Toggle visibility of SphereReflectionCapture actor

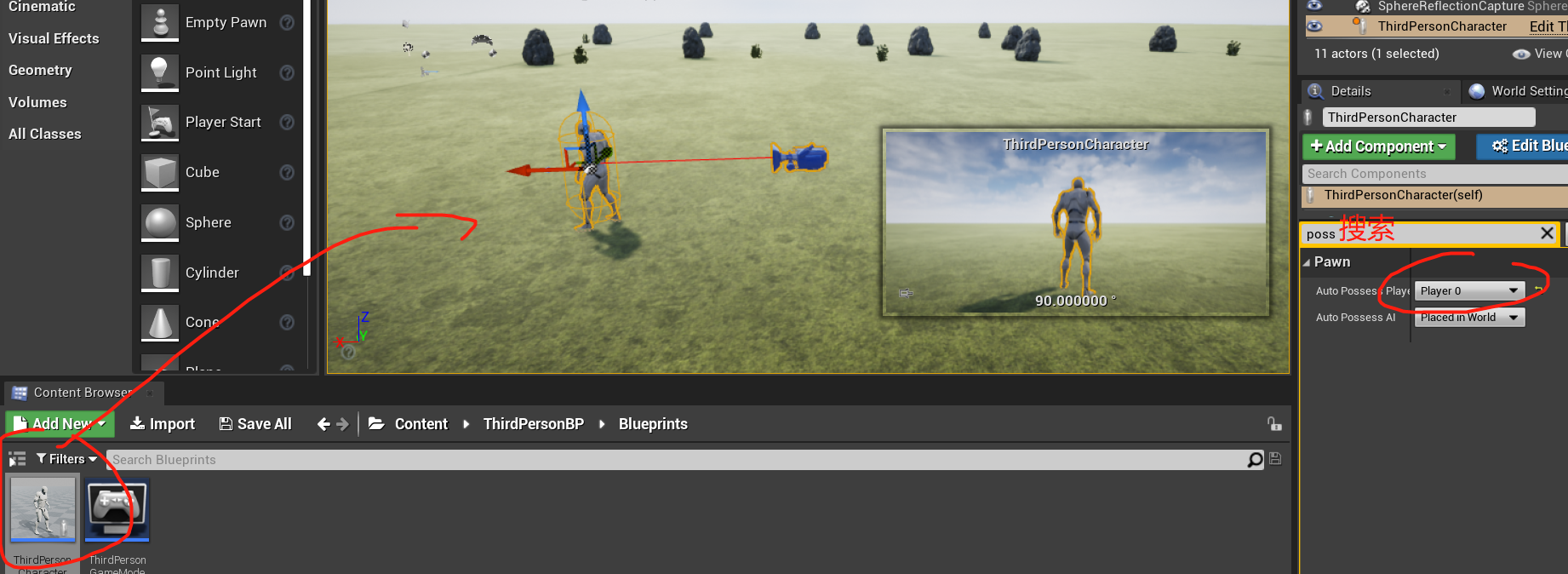(1314, 6)
